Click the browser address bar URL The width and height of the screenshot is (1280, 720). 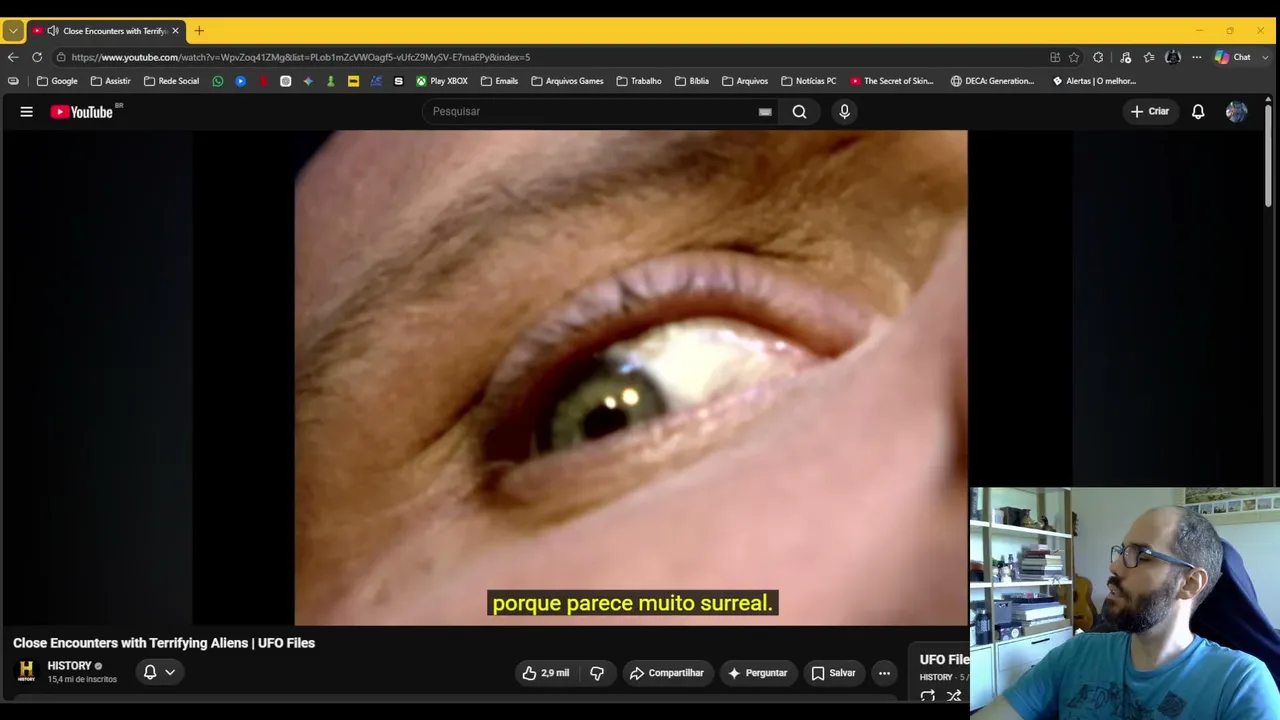(301, 57)
